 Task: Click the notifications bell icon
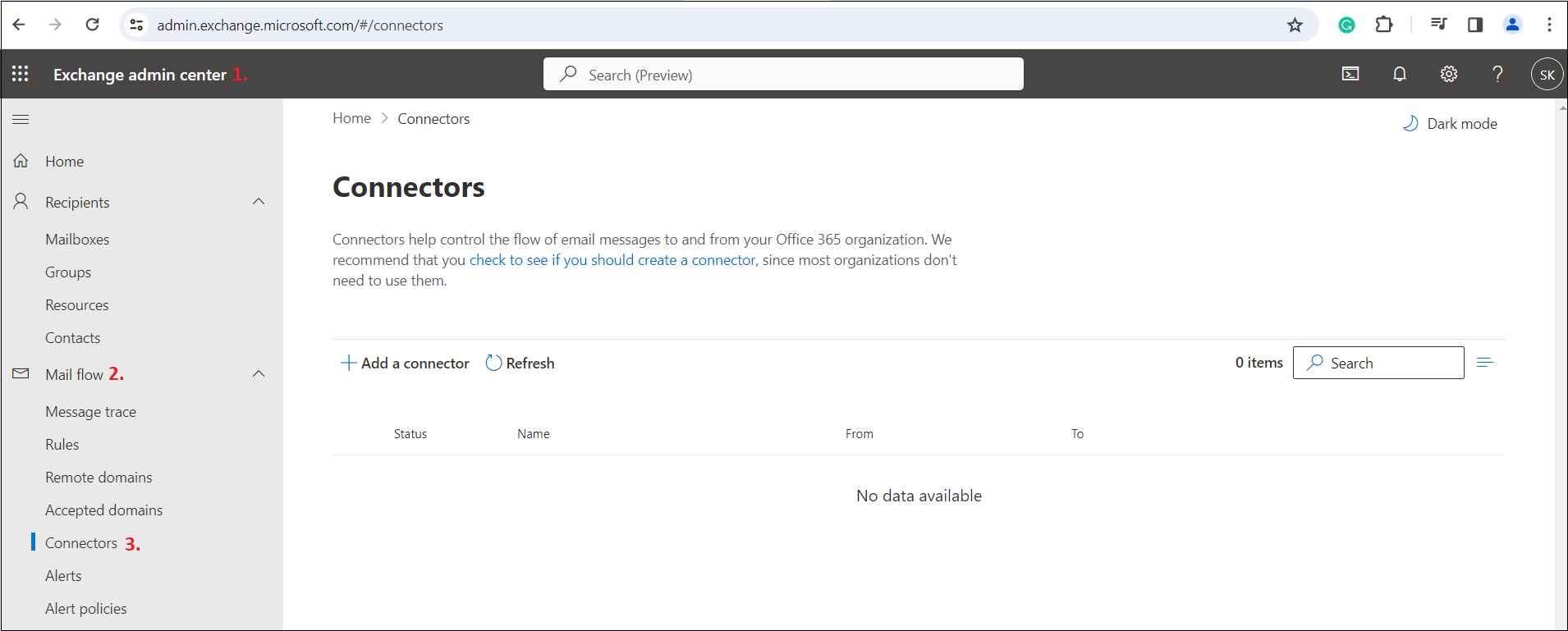click(1400, 74)
